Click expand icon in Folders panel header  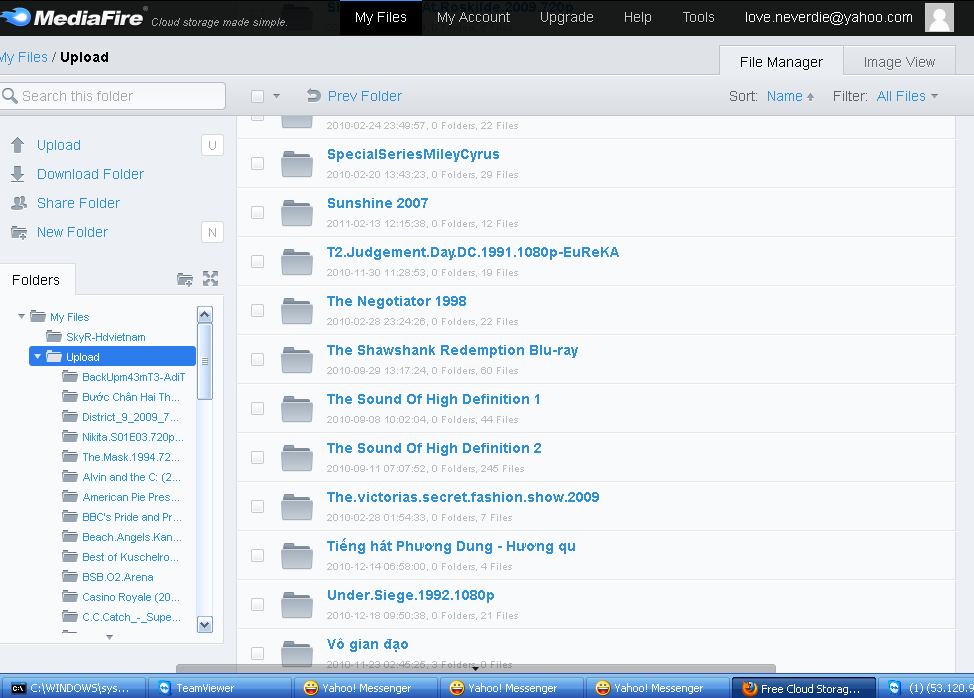click(x=211, y=279)
